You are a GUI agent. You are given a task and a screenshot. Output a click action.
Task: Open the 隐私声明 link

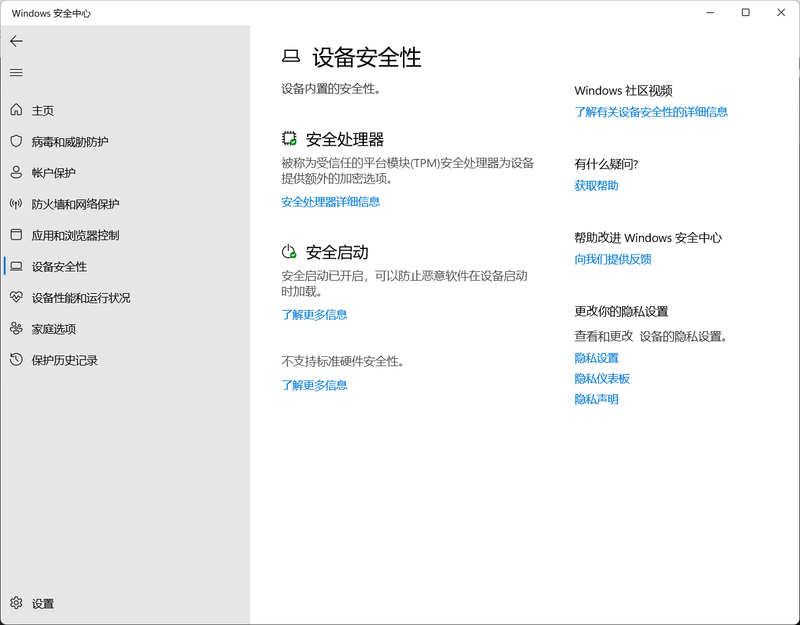point(596,399)
